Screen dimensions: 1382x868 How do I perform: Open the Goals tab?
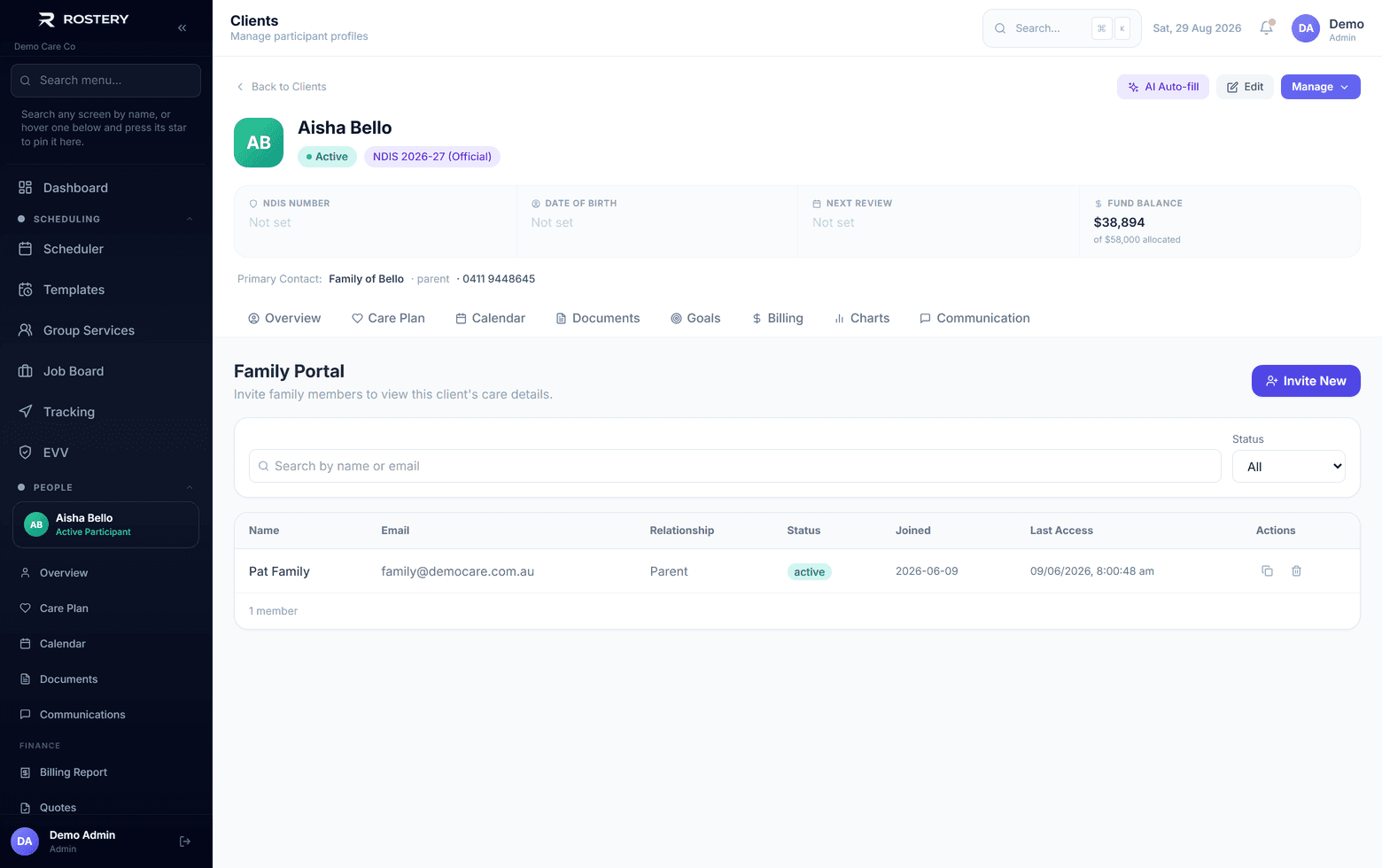pos(695,318)
